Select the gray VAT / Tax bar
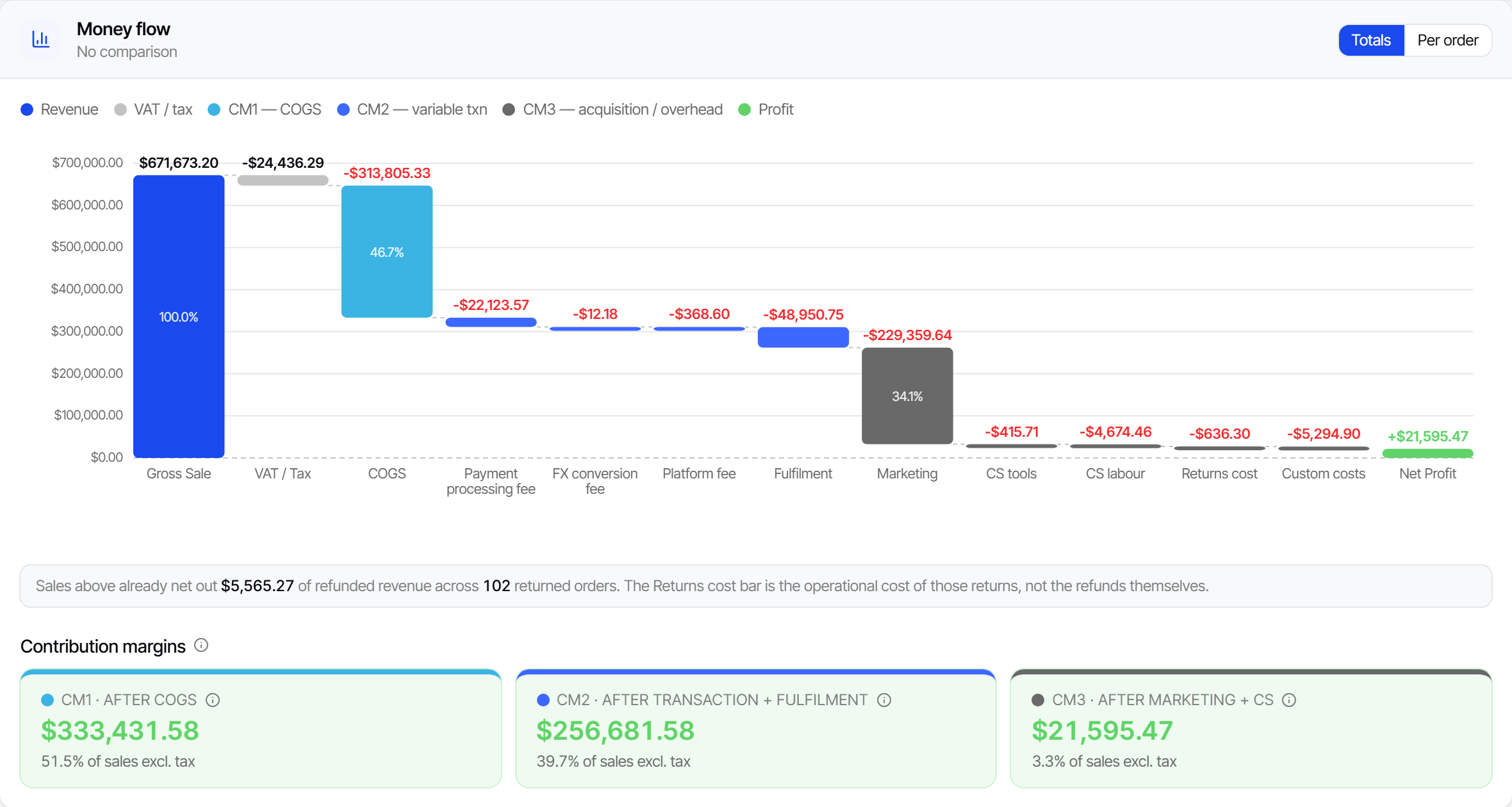Image resolution: width=1512 pixels, height=807 pixels. click(283, 181)
